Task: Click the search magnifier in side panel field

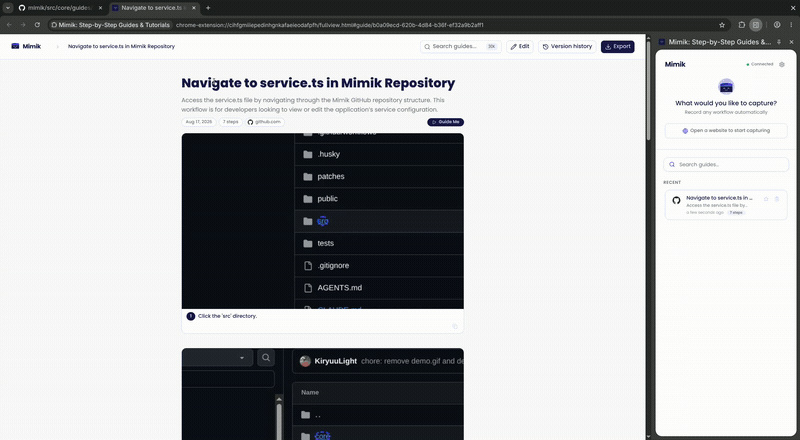Action: (x=672, y=164)
